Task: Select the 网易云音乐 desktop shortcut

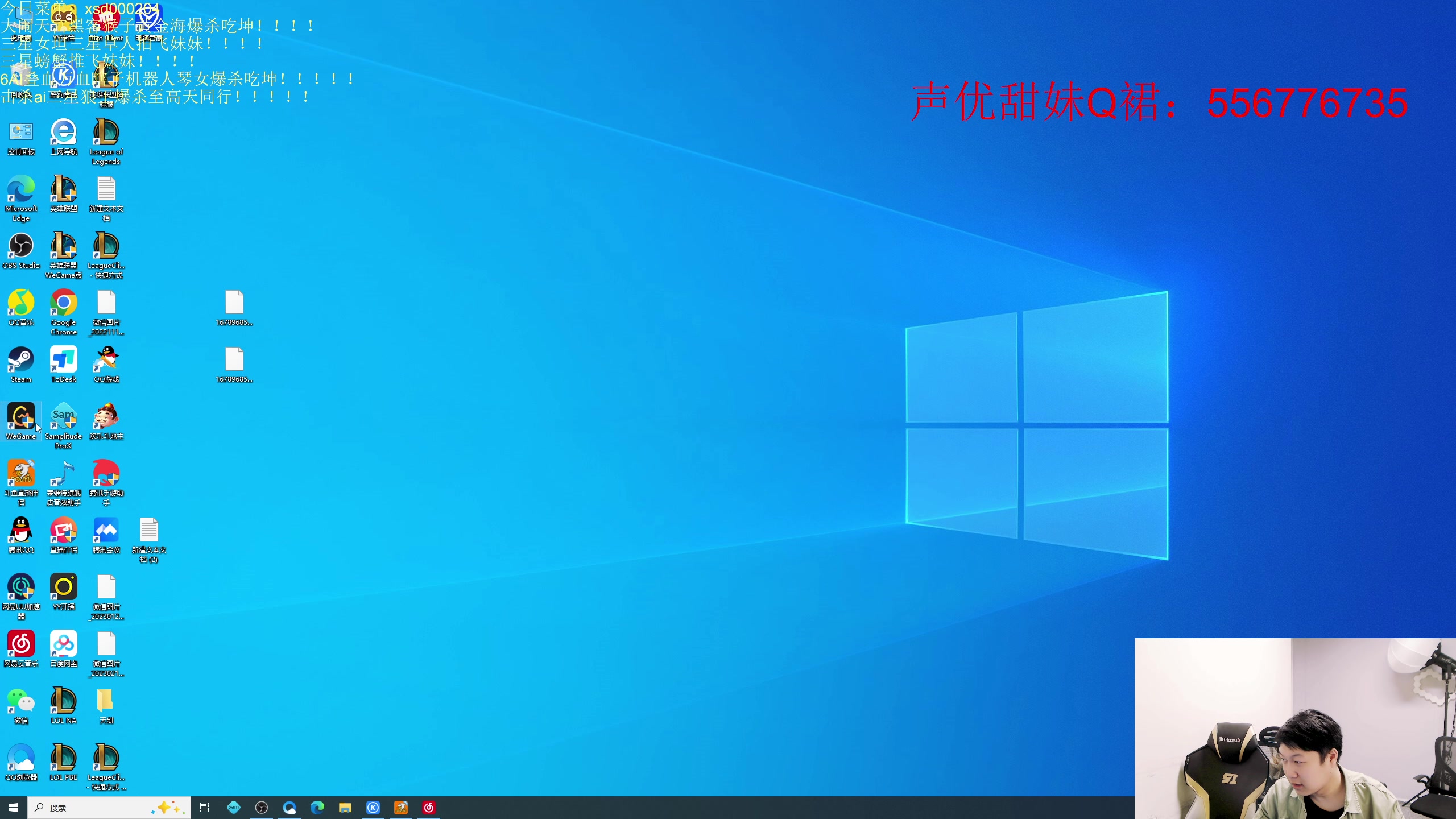Action: coord(21,644)
